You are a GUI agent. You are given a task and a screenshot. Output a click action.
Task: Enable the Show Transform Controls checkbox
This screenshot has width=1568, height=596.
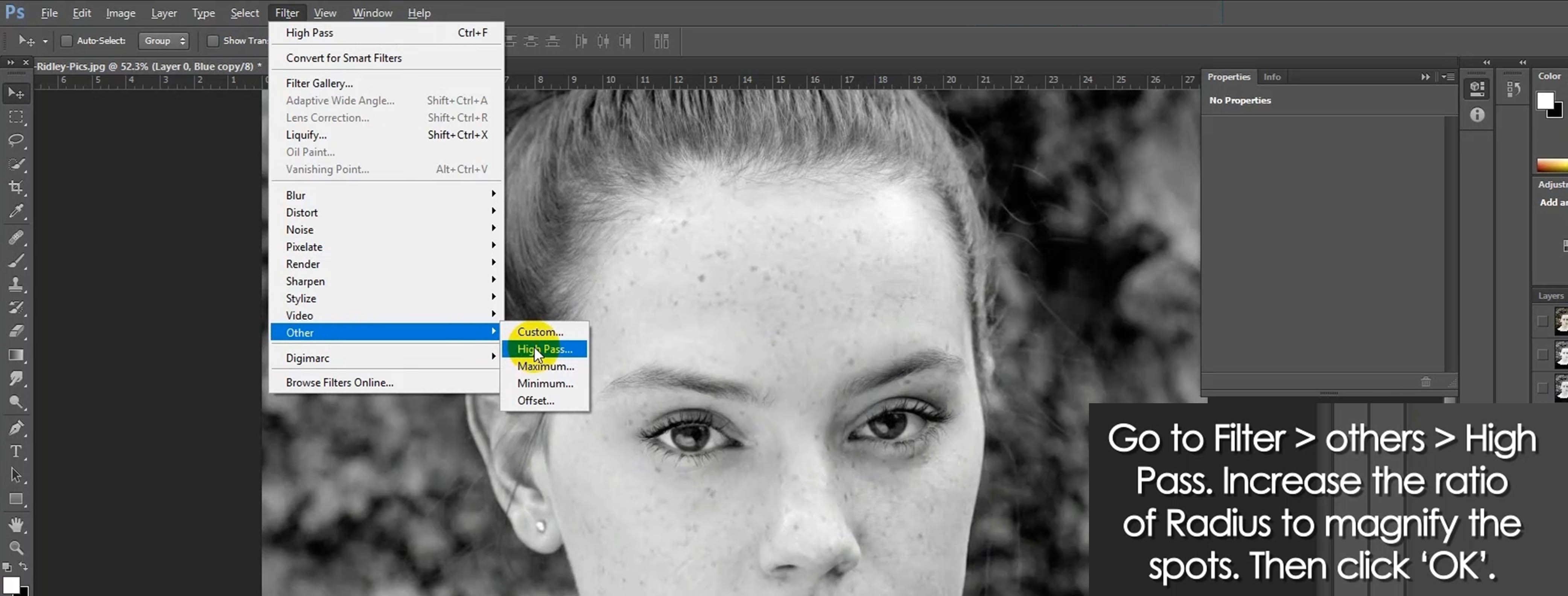tap(213, 41)
